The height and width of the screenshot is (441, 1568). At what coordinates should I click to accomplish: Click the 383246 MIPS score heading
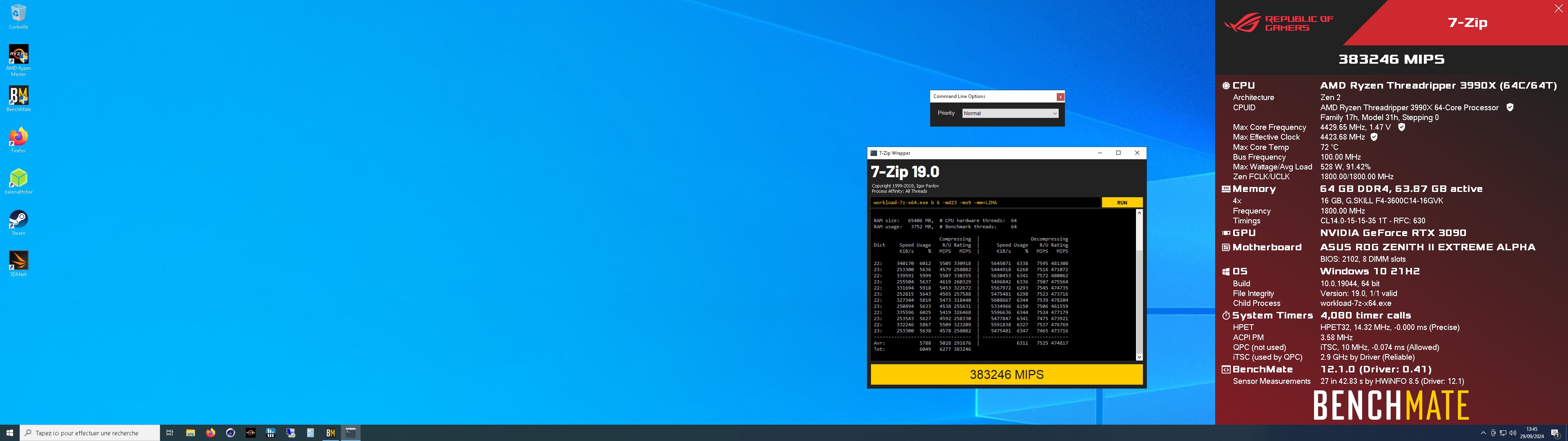(1391, 59)
